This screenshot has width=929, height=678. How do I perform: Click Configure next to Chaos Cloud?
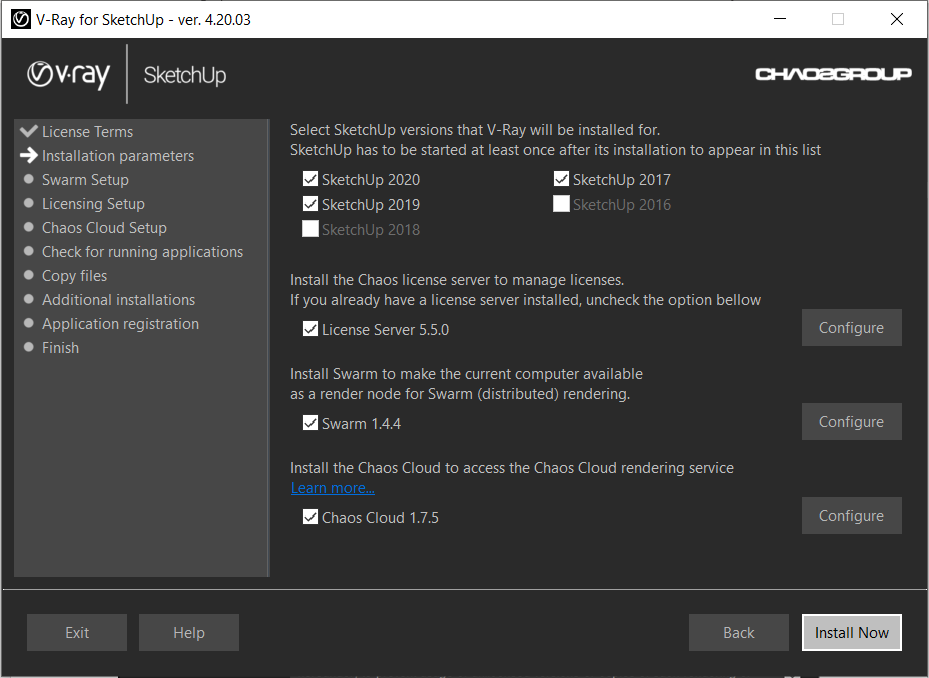tap(851, 516)
